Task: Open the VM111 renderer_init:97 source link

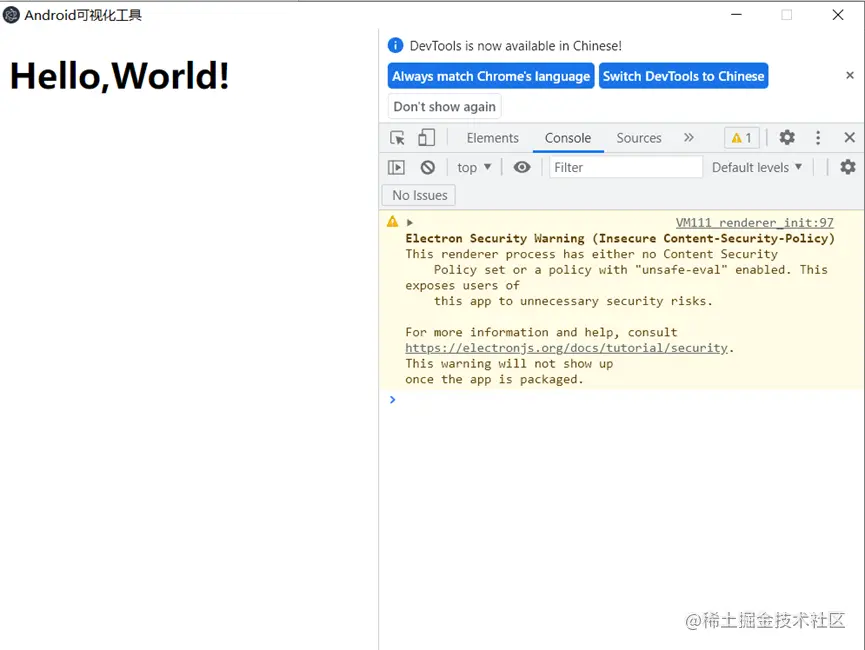Action: click(x=754, y=223)
